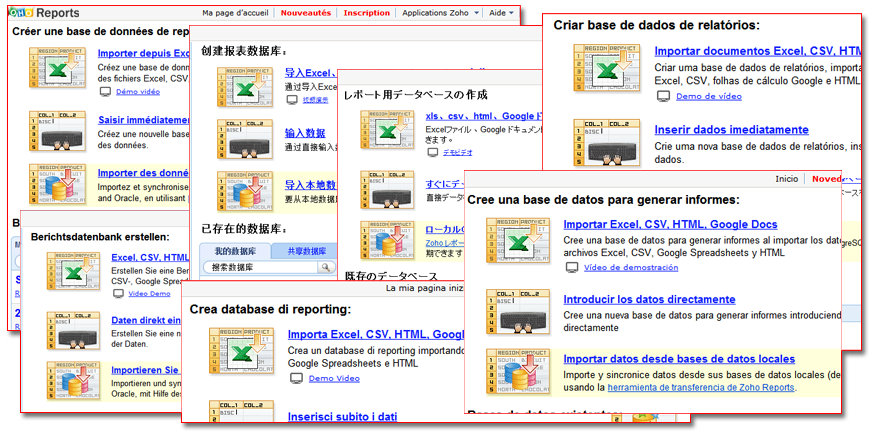Open Excel, CSV, HTML link in German window

[151, 258]
